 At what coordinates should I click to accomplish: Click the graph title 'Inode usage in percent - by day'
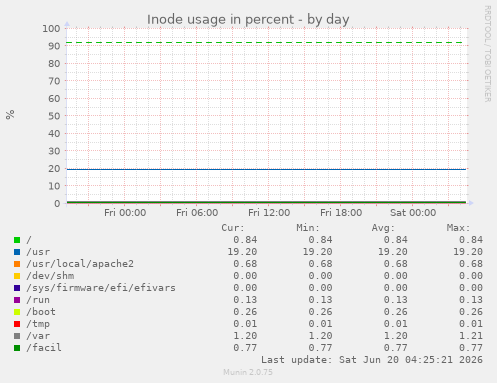248,19
